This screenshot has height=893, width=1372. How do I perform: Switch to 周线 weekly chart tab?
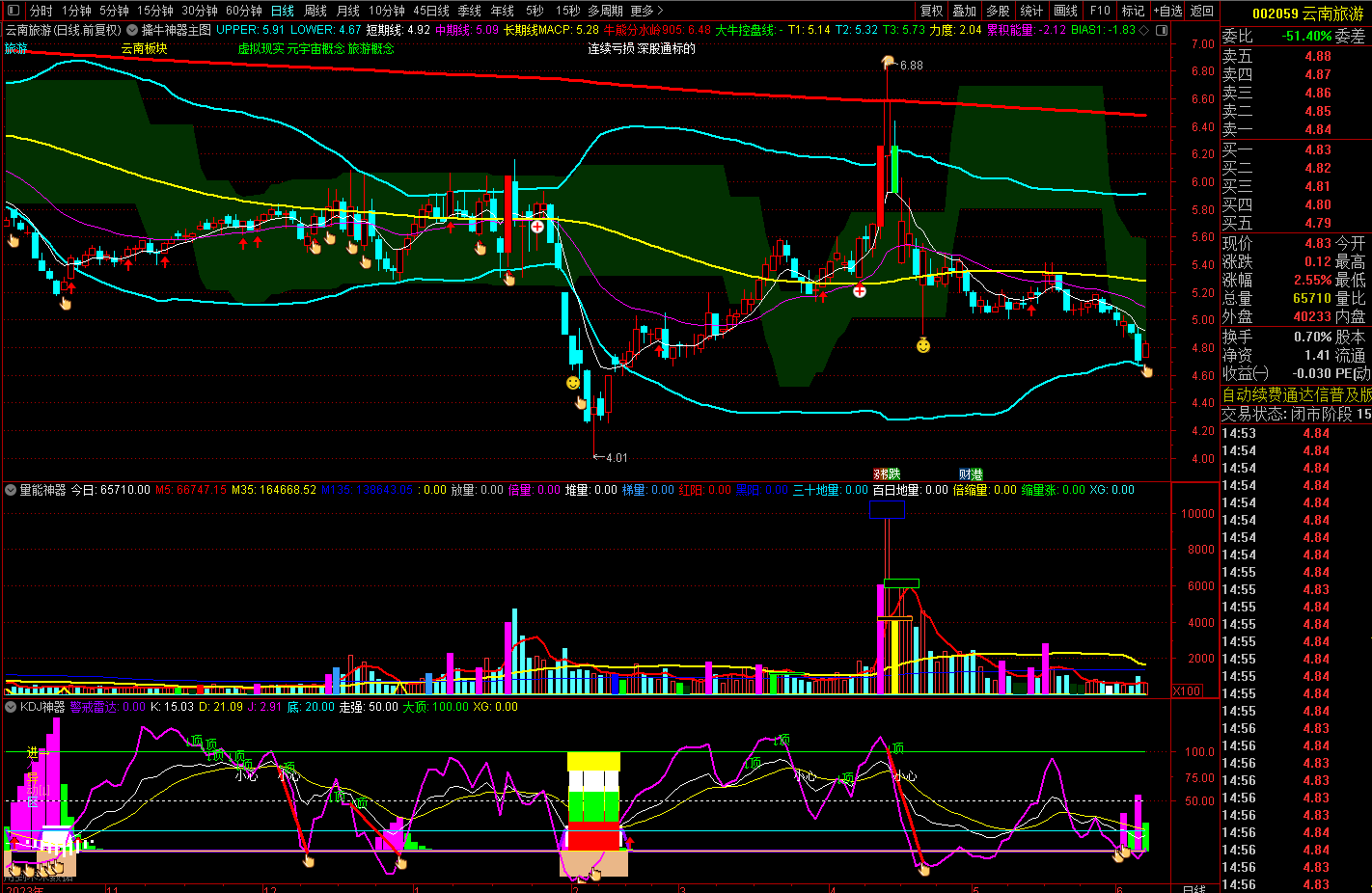316,11
